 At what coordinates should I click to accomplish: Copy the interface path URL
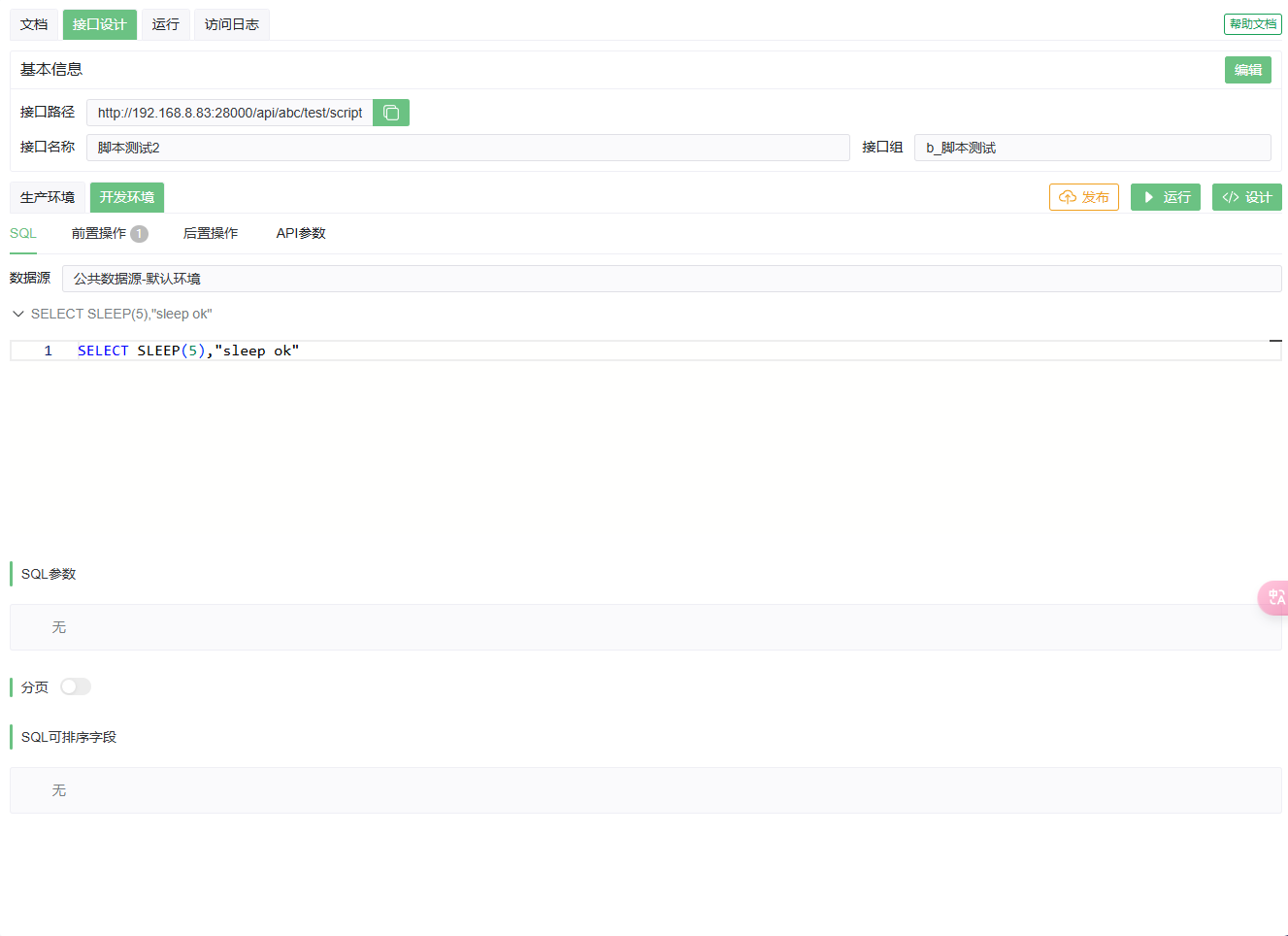[x=391, y=113]
